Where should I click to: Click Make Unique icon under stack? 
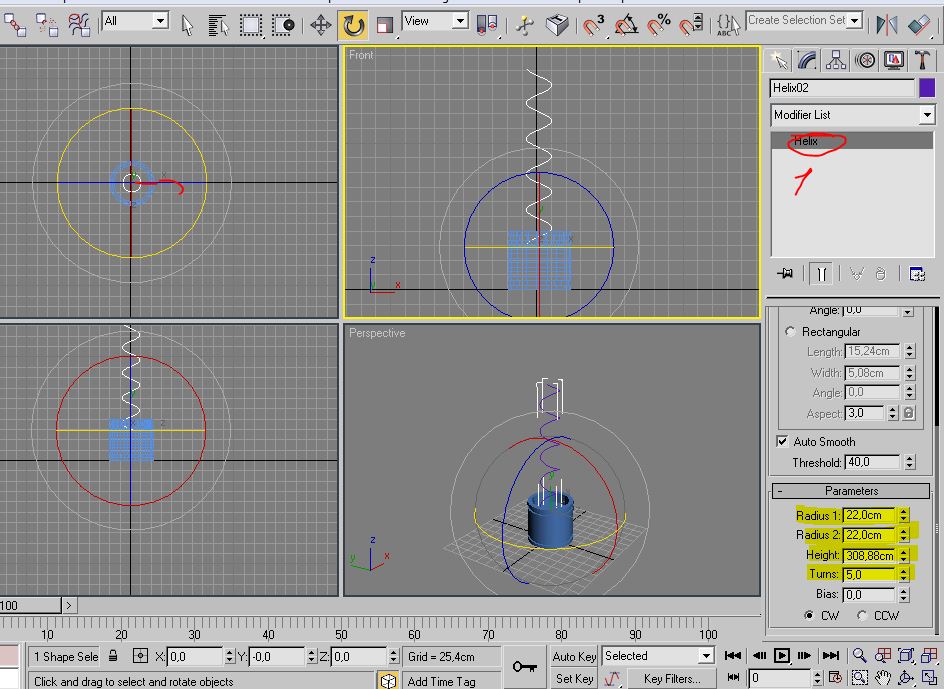tap(856, 274)
